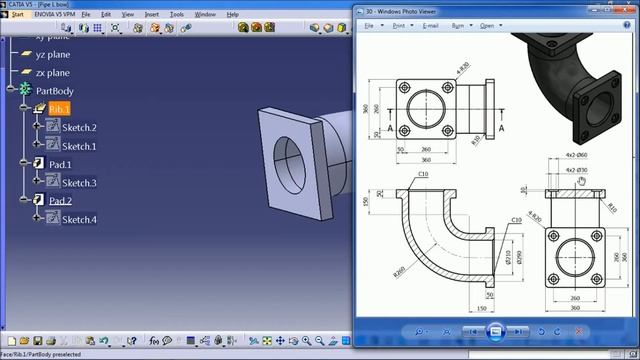Delete the photo with the red X
Screen dimensions: 640x360
tap(578, 331)
